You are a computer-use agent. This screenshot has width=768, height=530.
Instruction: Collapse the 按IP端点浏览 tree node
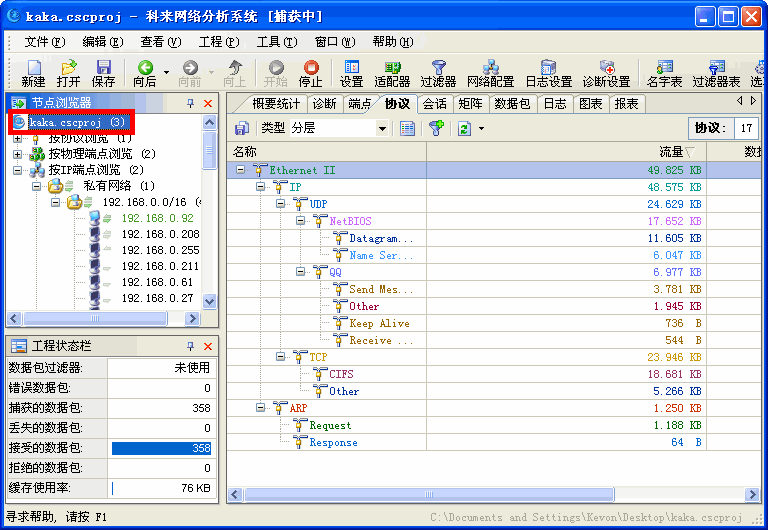tap(18, 170)
